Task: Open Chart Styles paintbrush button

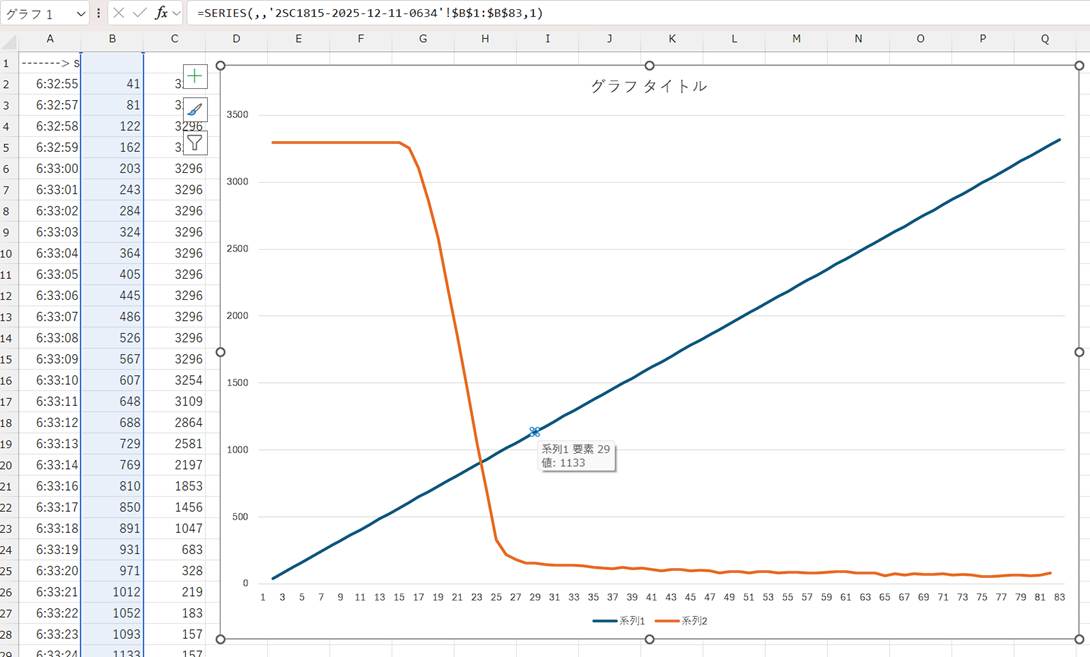Action: coord(195,109)
